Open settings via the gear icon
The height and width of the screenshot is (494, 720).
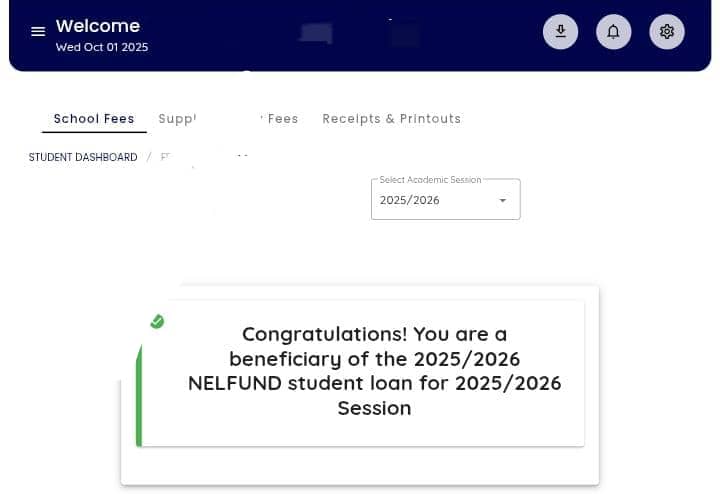pyautogui.click(x=667, y=32)
